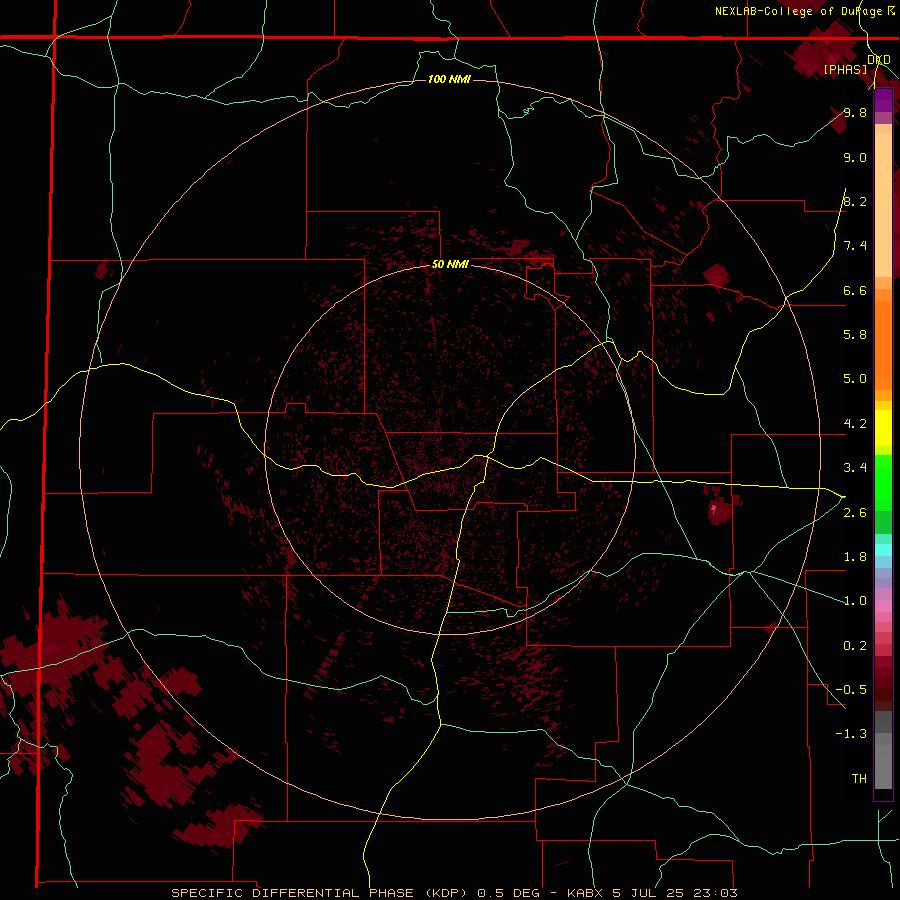This screenshot has width=900, height=900.
Task: Pick the orange band of color scale
Action: 883,345
